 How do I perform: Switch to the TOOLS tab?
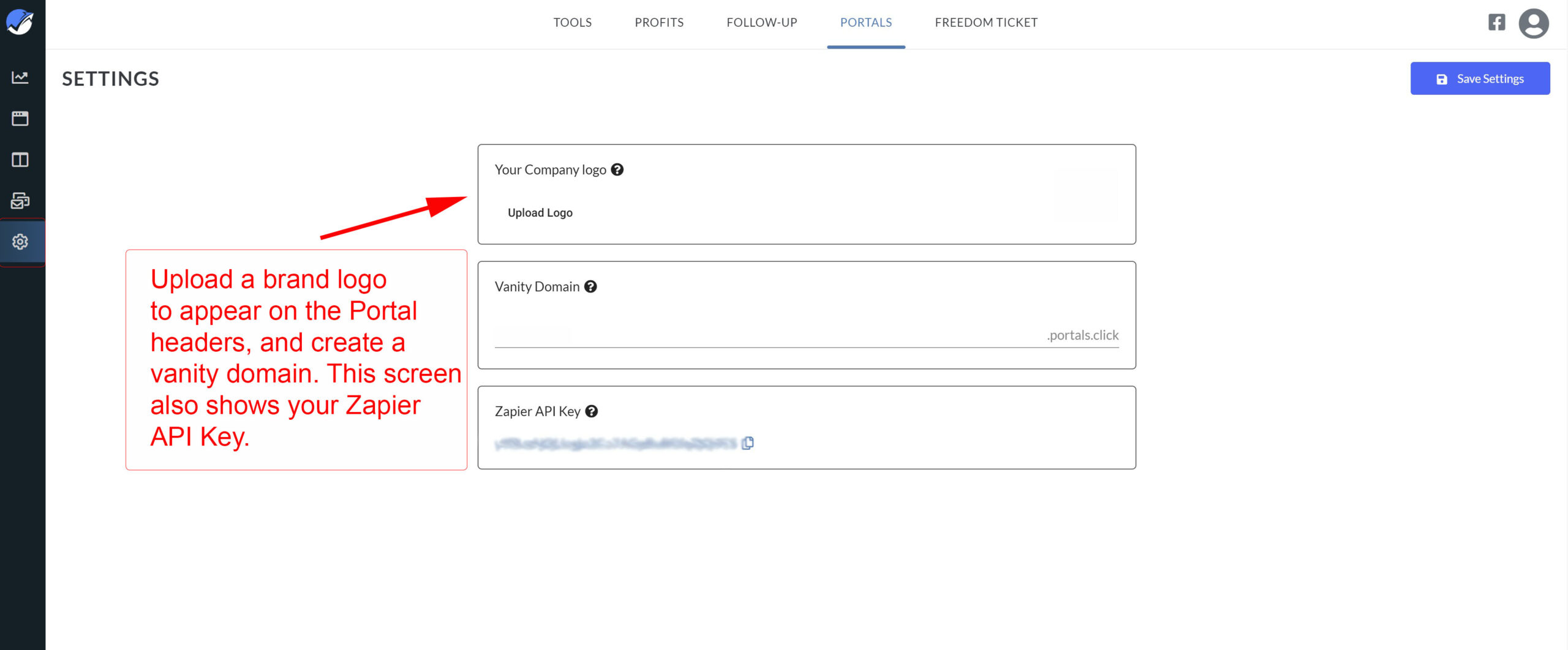pos(572,22)
